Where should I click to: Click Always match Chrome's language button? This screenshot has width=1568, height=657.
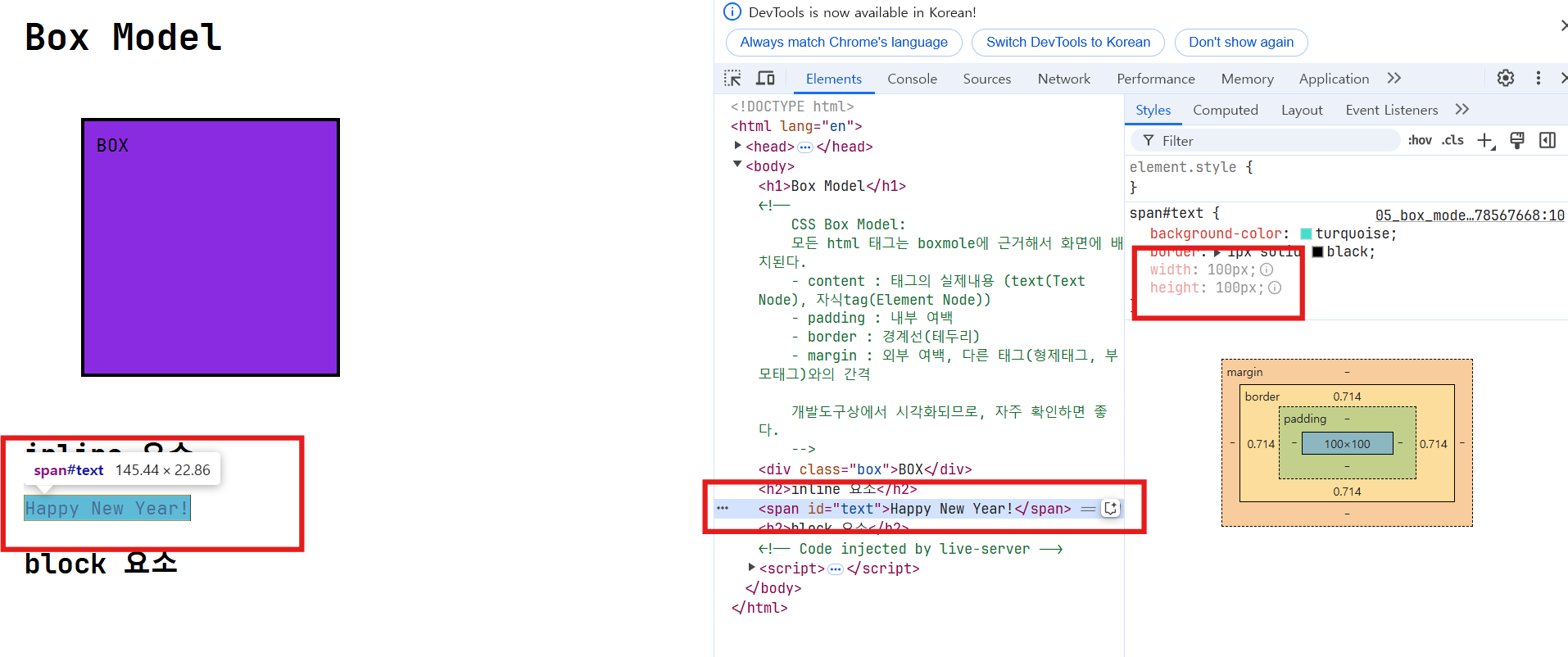click(x=844, y=43)
